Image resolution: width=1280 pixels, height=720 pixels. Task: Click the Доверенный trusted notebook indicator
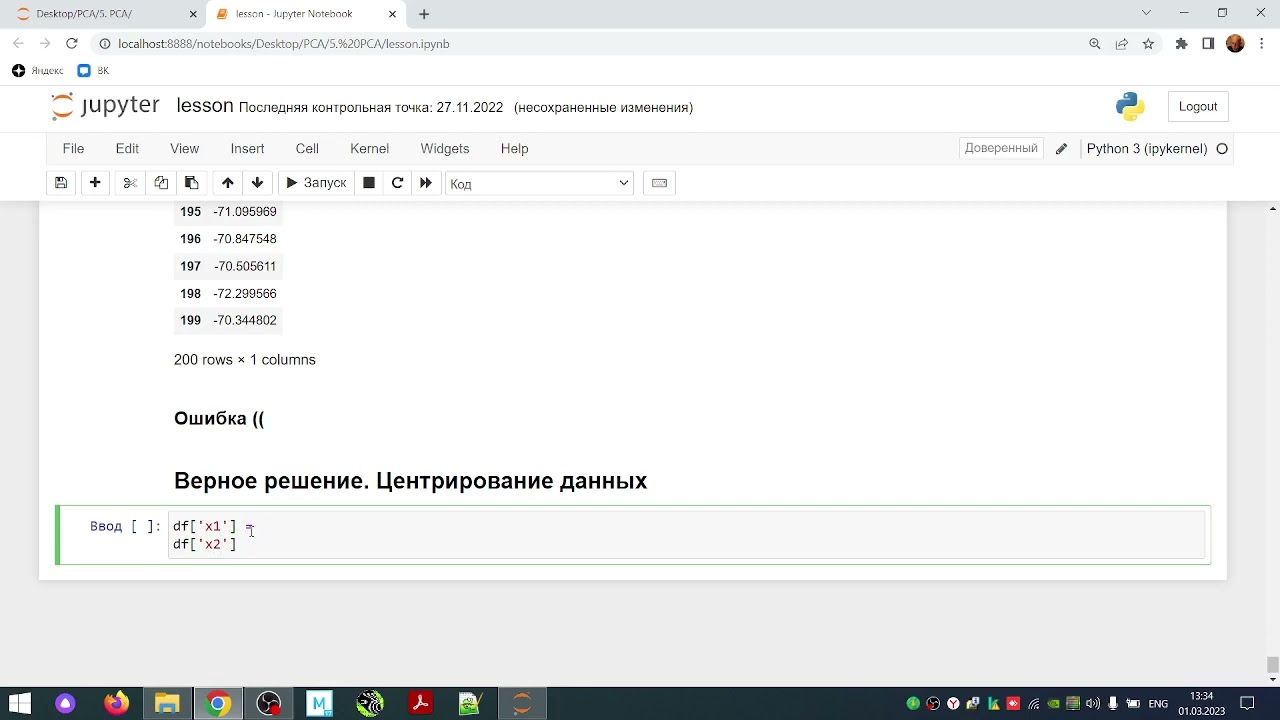[1001, 148]
